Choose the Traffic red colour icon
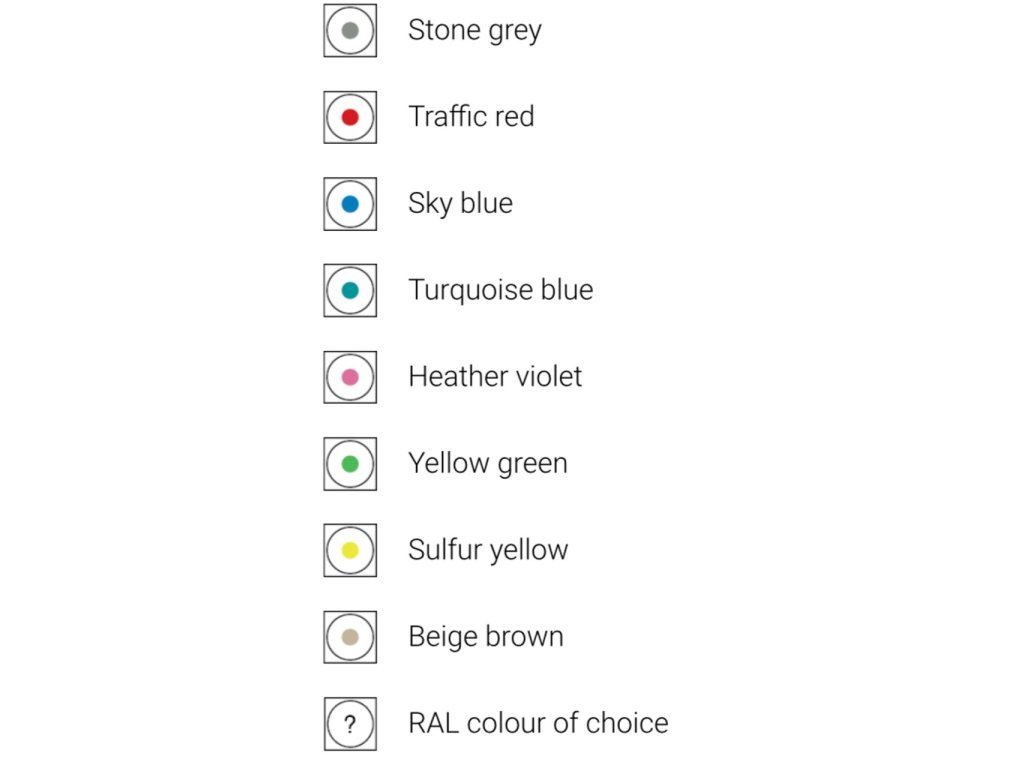 (350, 118)
